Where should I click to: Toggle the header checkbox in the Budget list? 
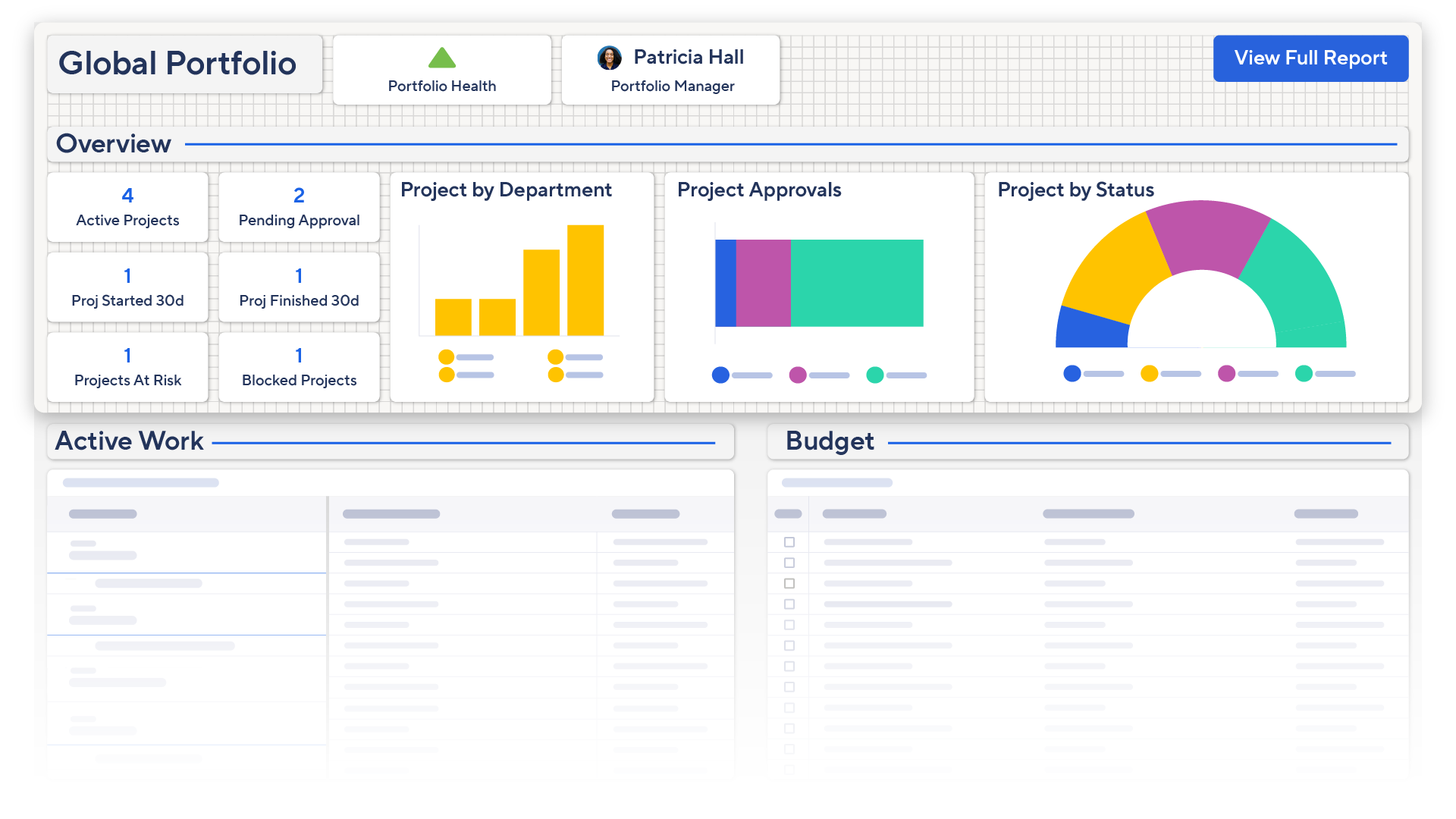point(789,513)
